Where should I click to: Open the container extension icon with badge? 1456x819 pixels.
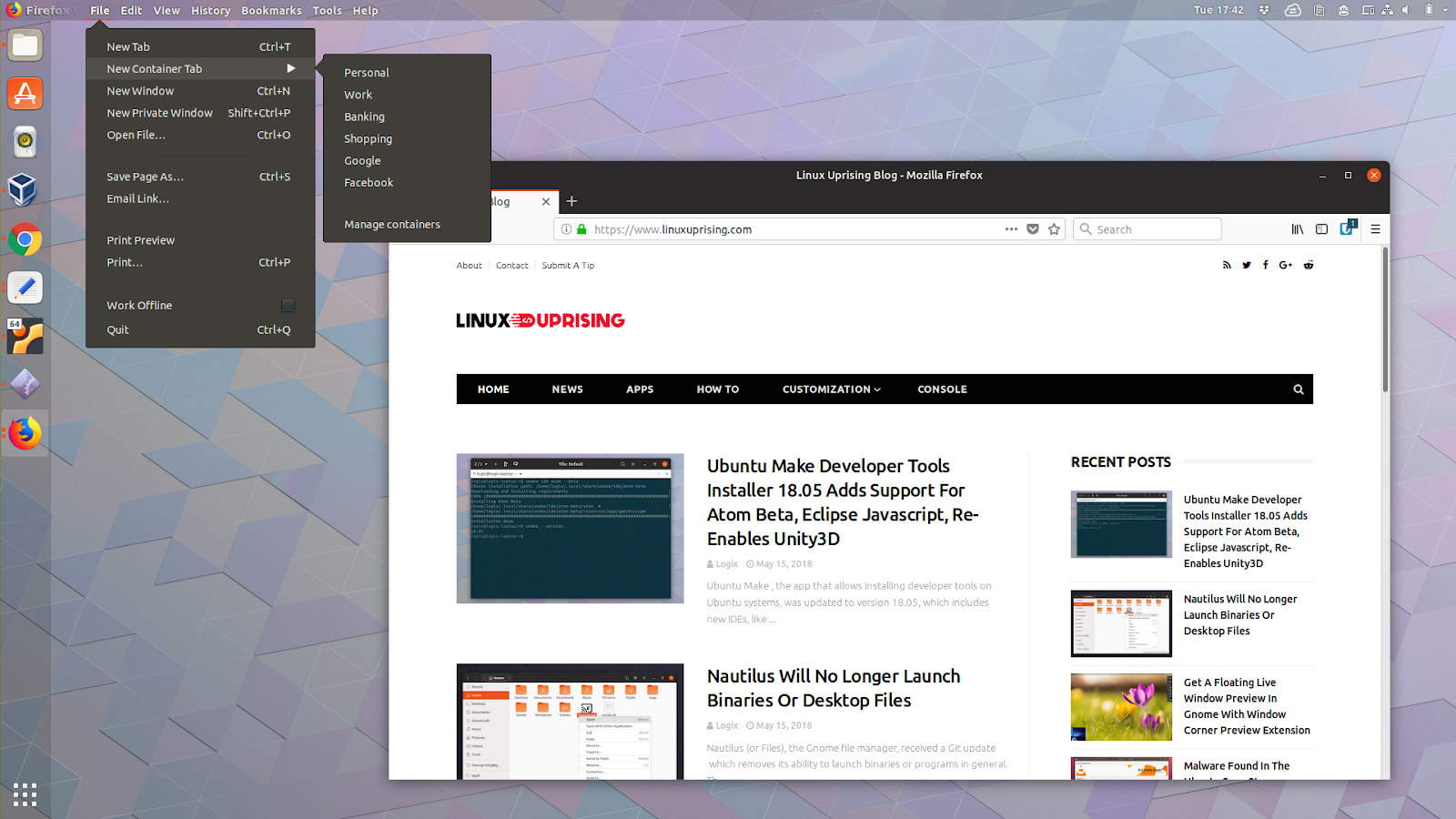pyautogui.click(x=1348, y=228)
